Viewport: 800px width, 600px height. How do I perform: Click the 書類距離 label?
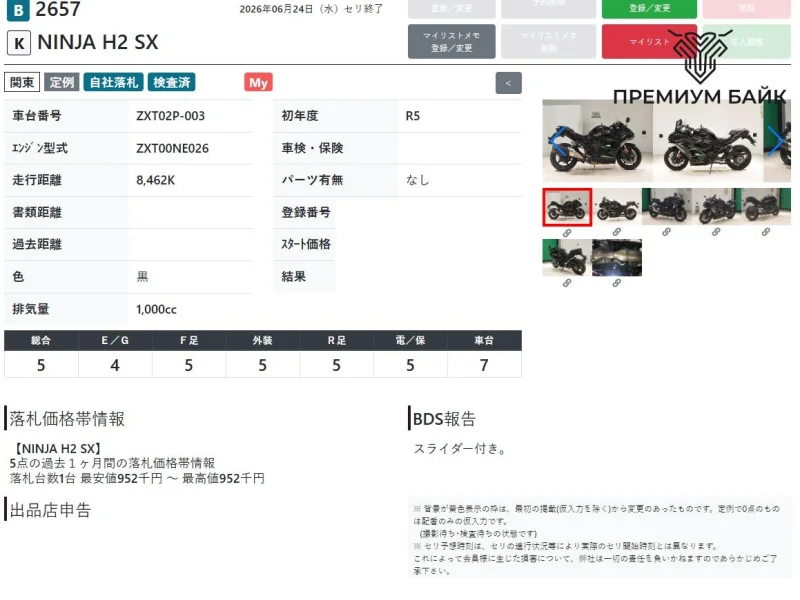tap(37, 212)
